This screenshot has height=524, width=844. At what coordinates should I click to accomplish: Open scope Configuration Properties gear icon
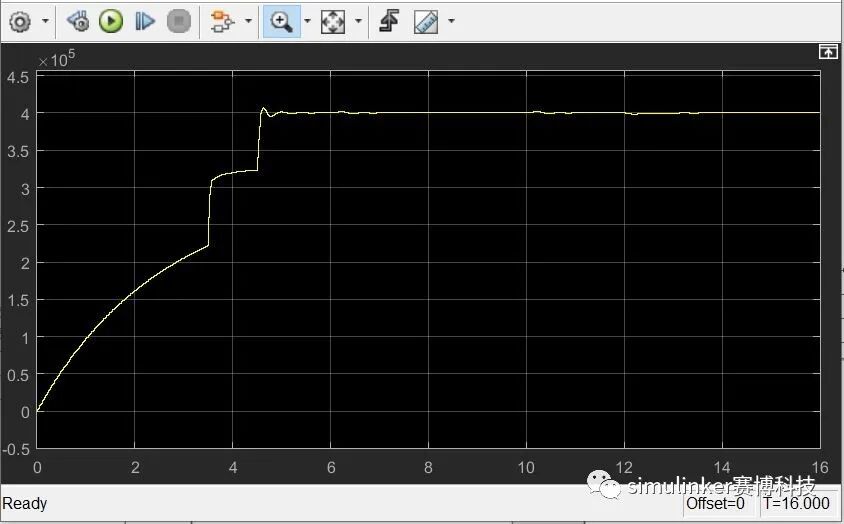coord(20,22)
